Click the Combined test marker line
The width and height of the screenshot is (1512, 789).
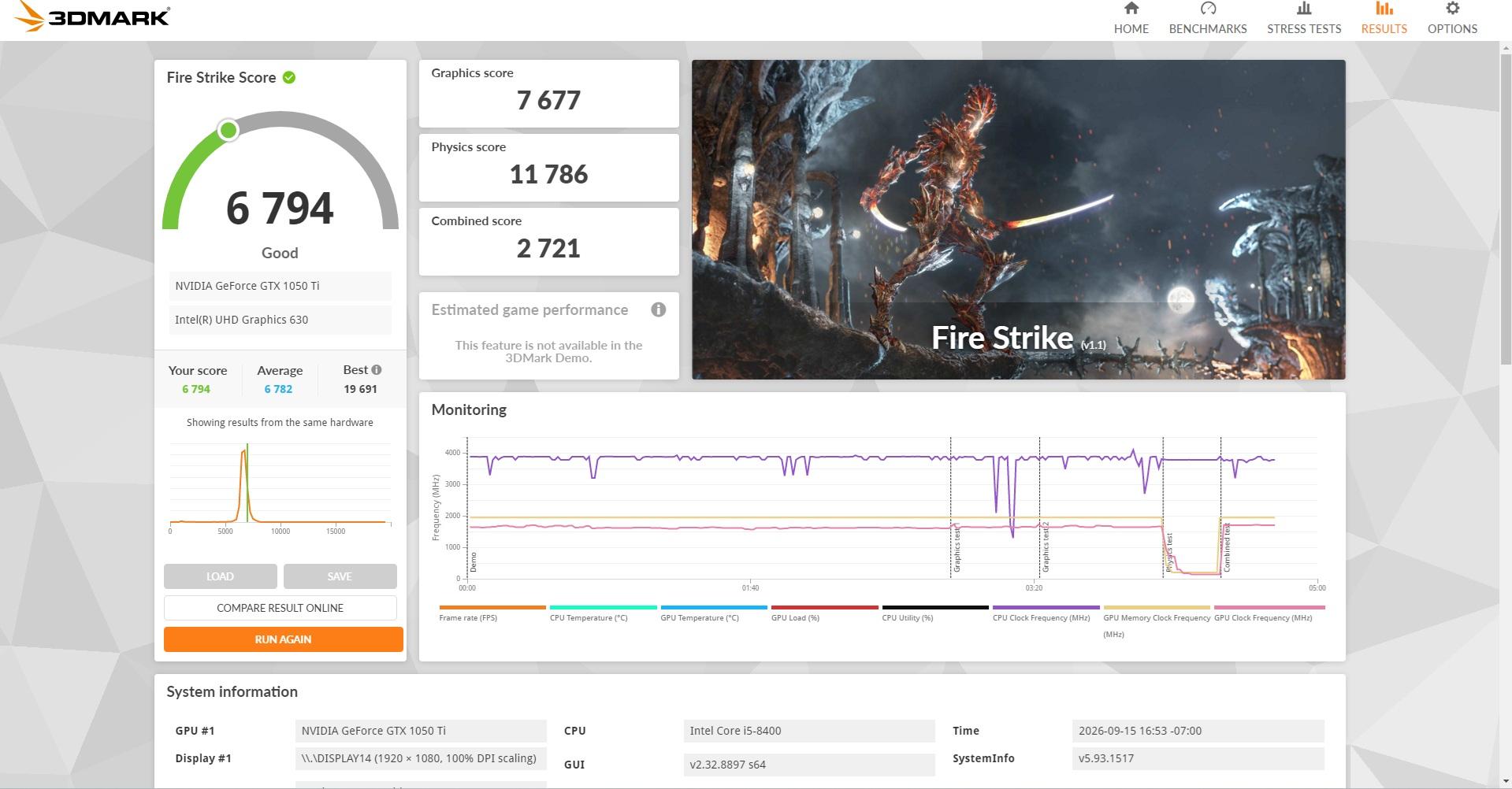1220,508
